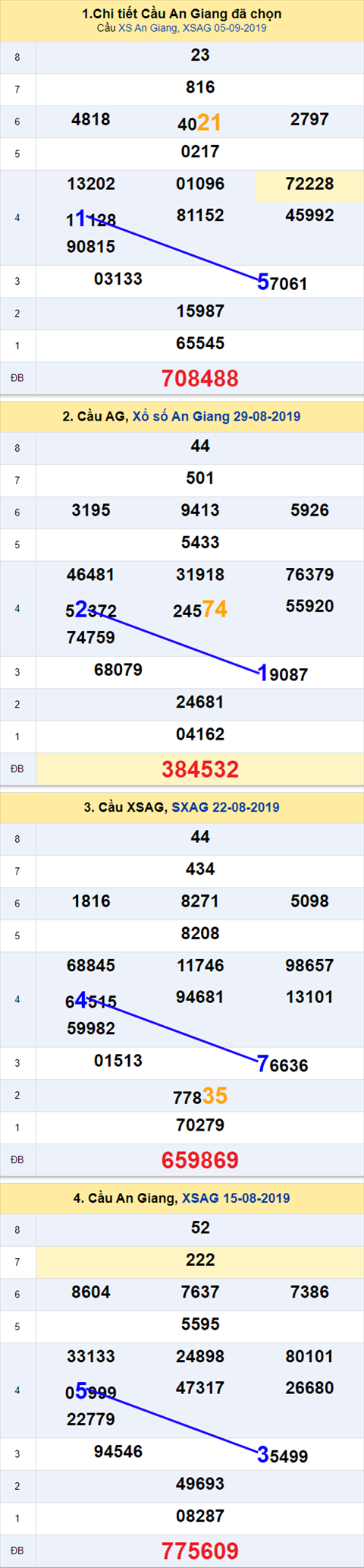Select the prize 8 value 23
Screen dimensions: 364x1568
pyautogui.click(x=200, y=55)
